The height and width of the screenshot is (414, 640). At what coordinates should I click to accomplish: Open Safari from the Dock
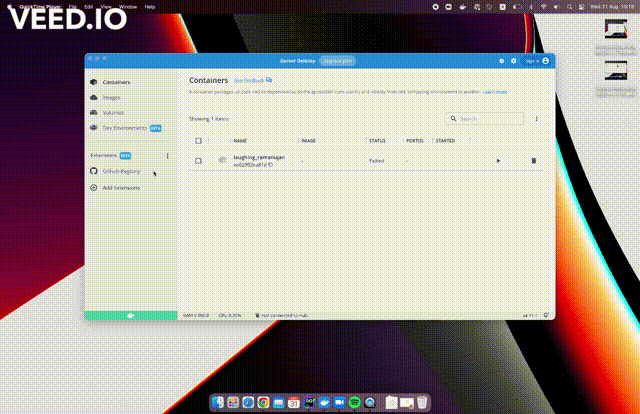248,403
